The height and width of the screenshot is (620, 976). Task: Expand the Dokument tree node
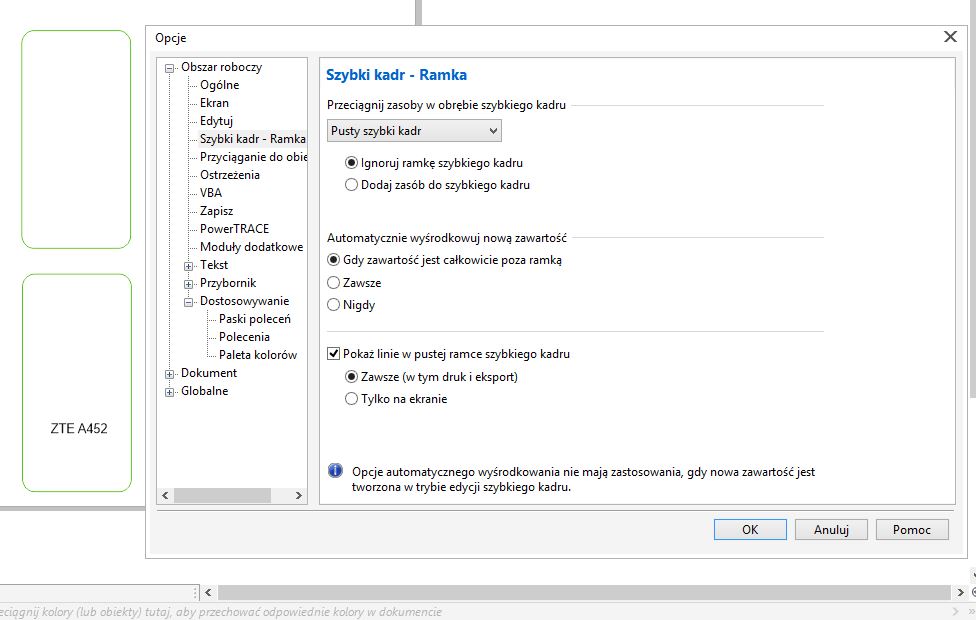(170, 374)
